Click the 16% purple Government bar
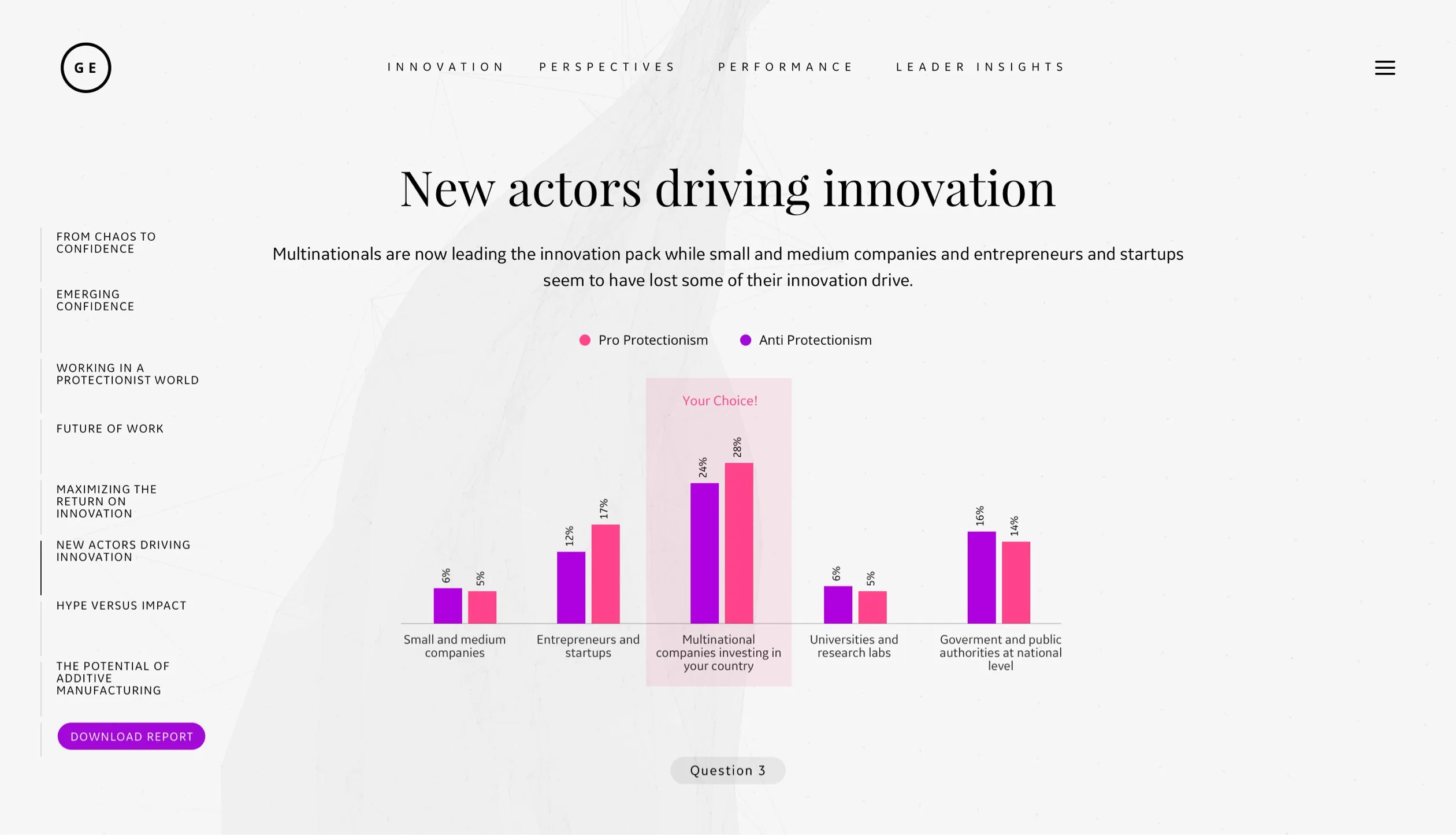Viewport: 1456px width, 835px height. 982,577
